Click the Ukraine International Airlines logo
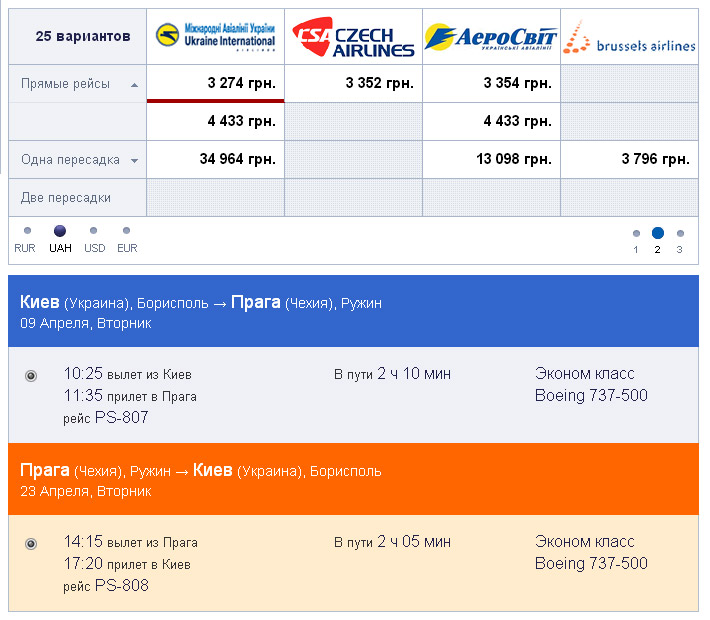This screenshot has width=710, height=620. tap(216, 37)
